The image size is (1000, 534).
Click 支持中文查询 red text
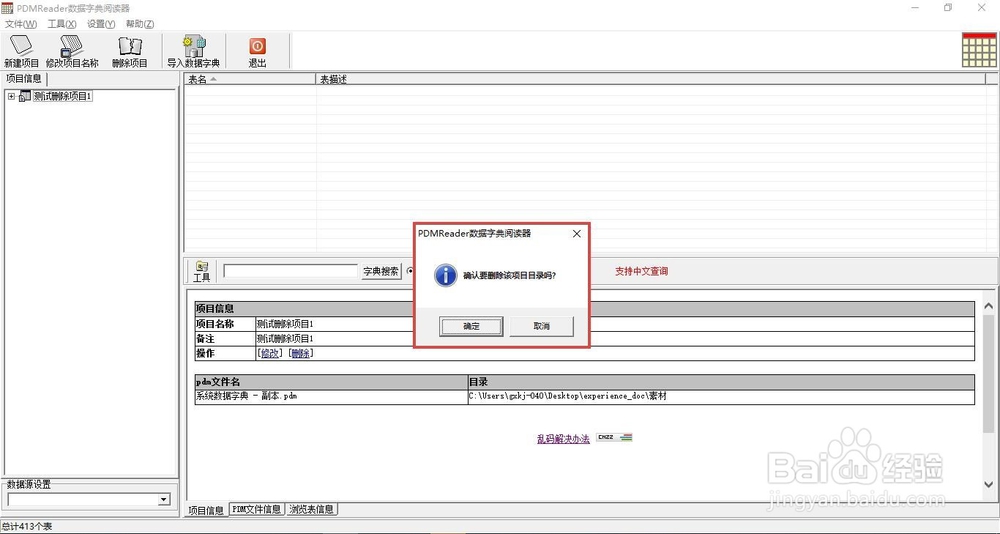click(x=642, y=271)
